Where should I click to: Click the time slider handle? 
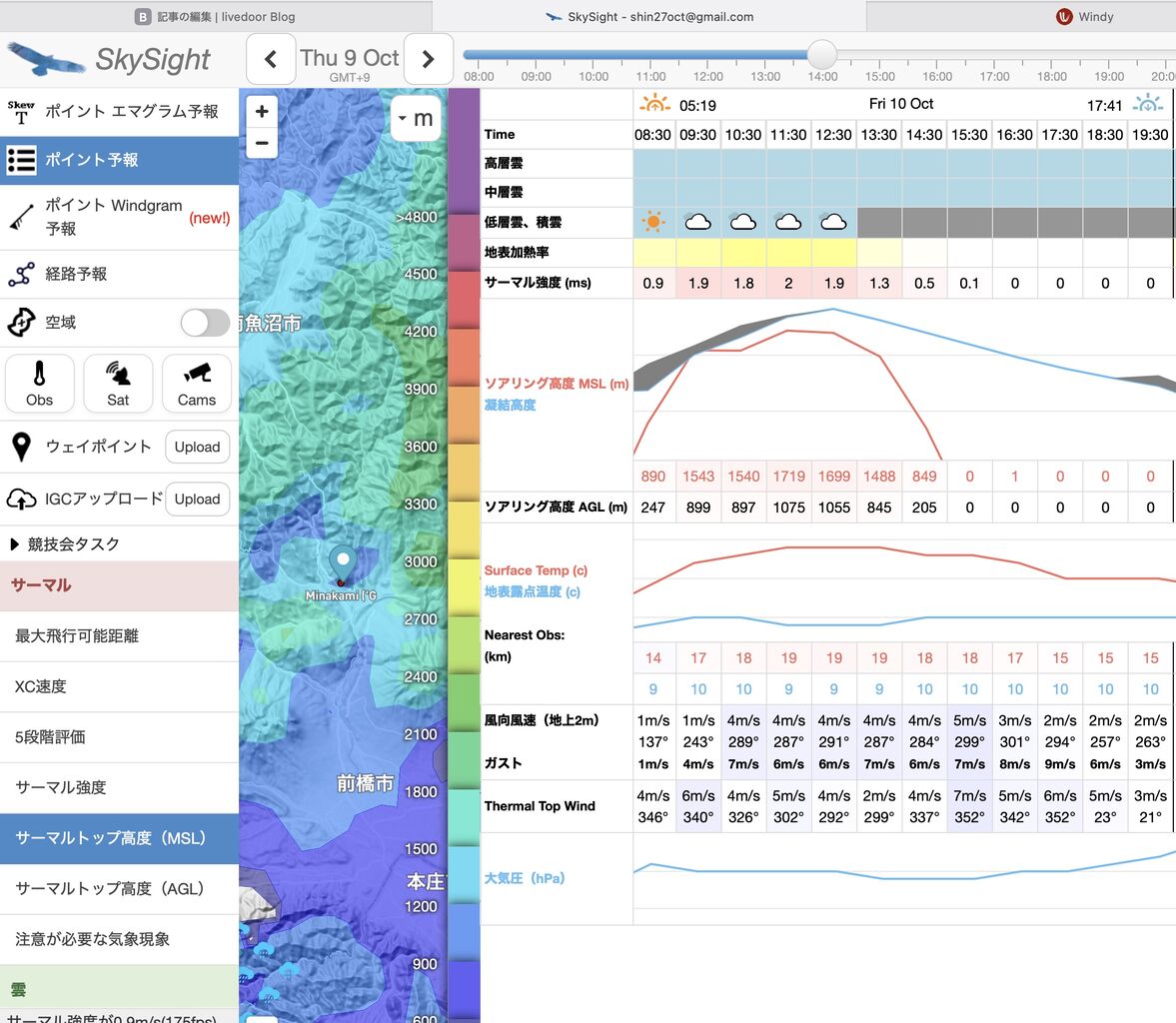pyautogui.click(x=822, y=54)
